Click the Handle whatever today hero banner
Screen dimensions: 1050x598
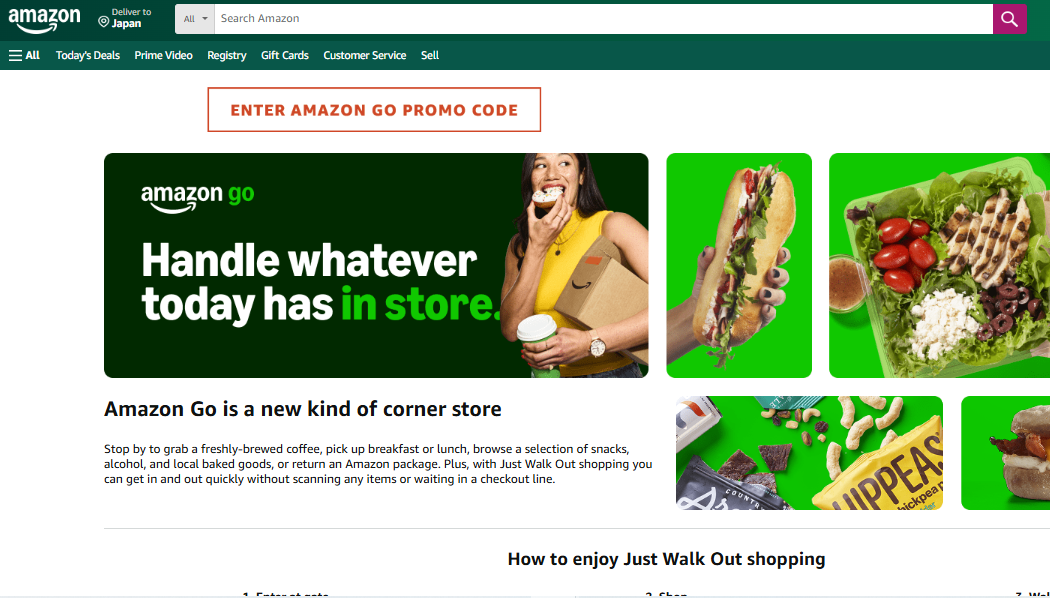(376, 265)
